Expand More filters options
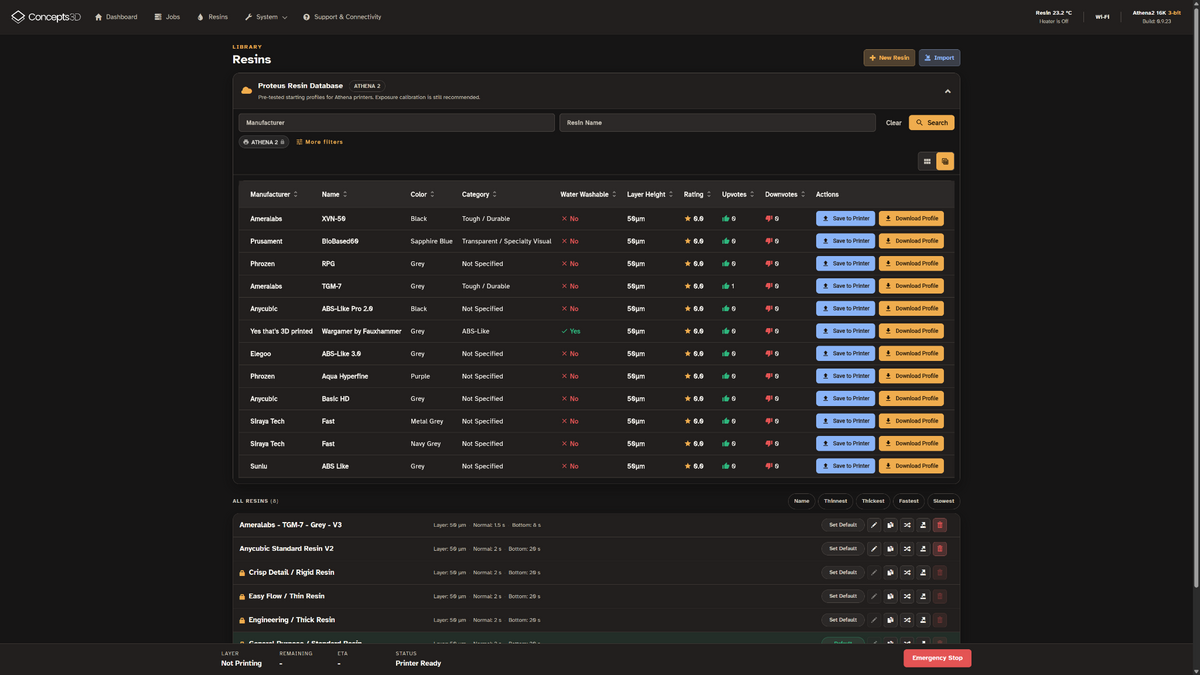The width and height of the screenshot is (1200, 675). coord(320,142)
